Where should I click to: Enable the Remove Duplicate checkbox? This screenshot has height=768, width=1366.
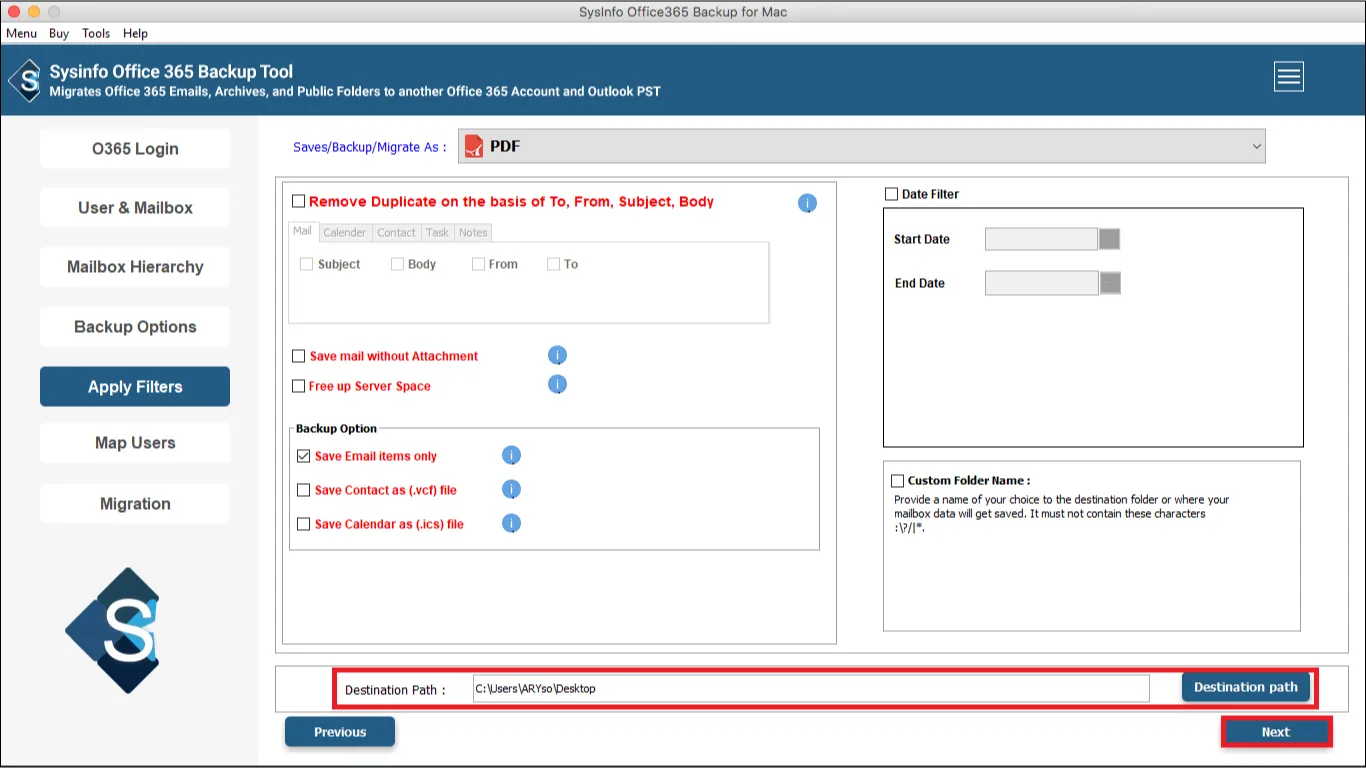point(298,201)
